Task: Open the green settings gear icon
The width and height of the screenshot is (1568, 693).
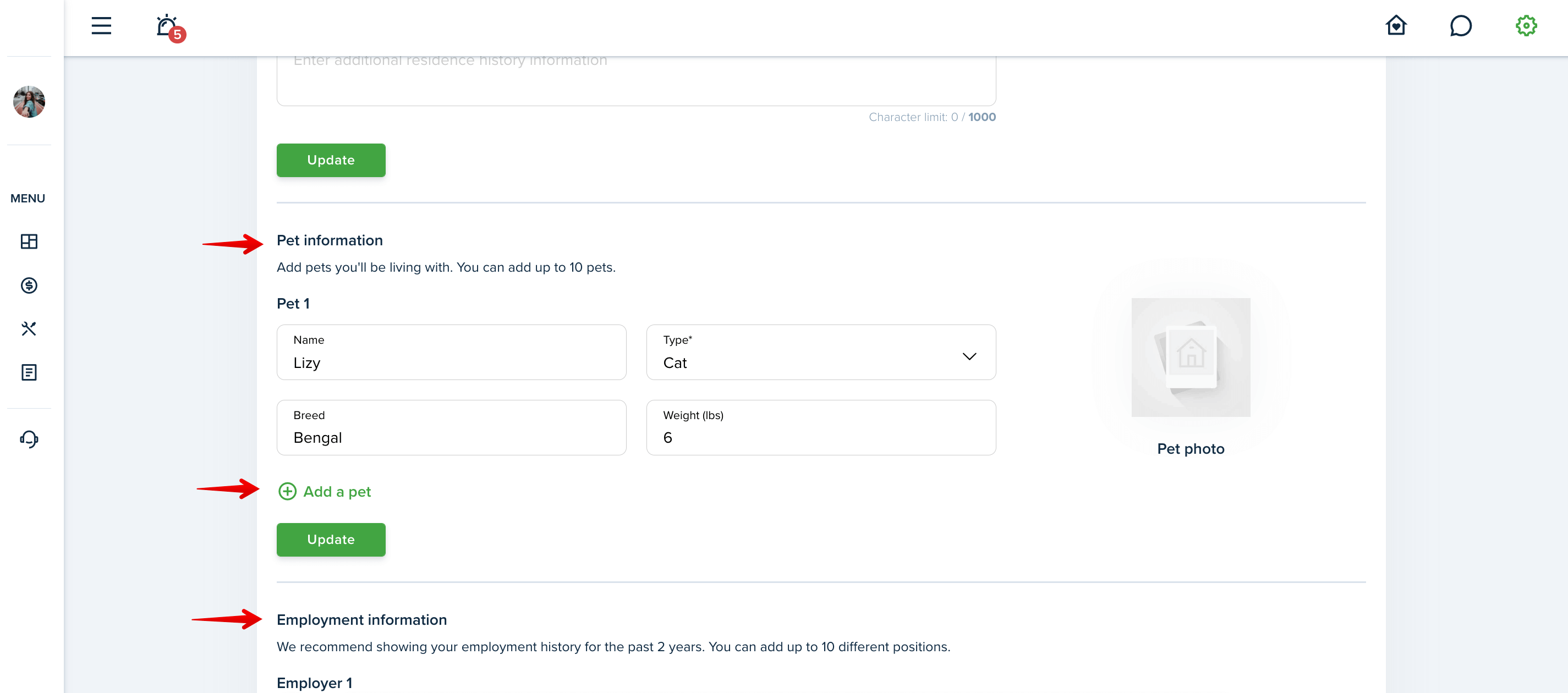Action: (x=1526, y=25)
